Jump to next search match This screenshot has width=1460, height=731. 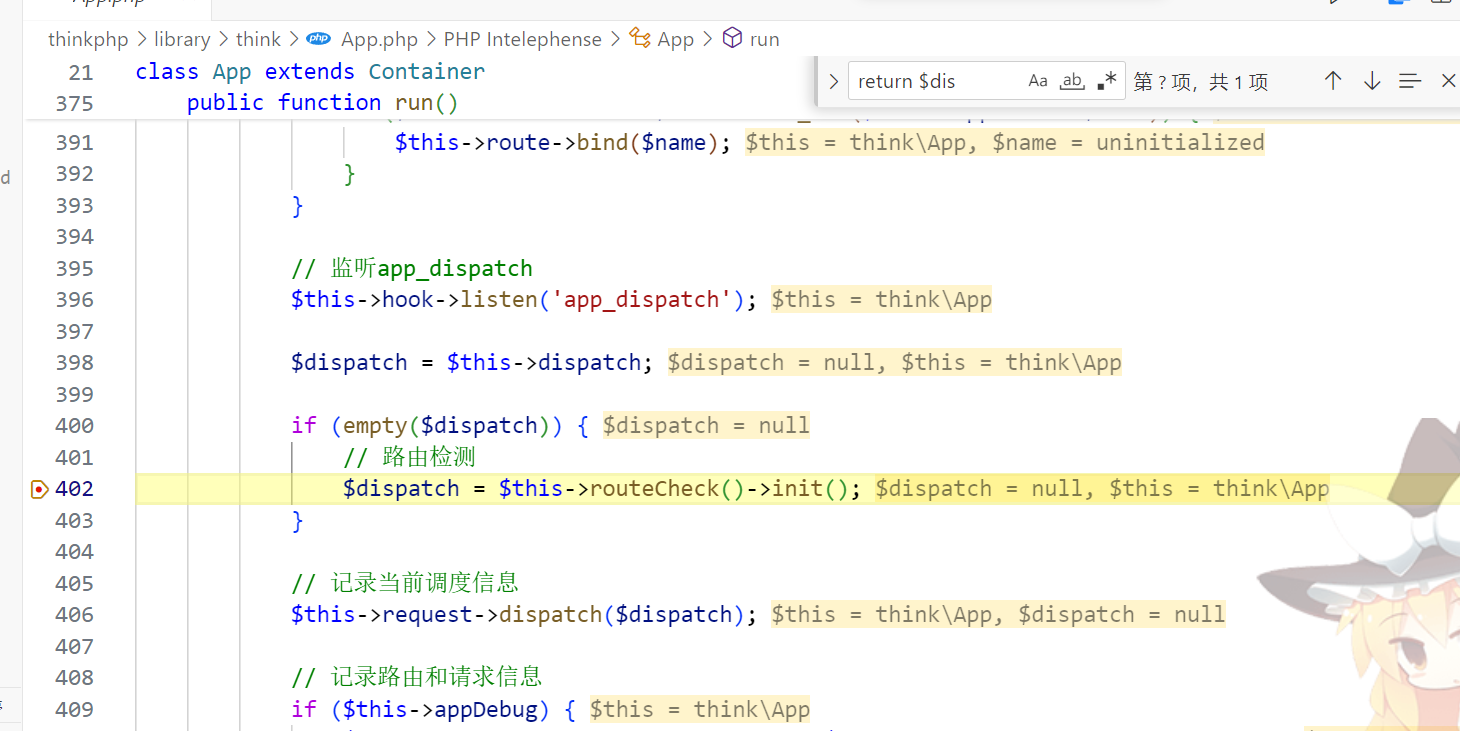[x=1372, y=81]
